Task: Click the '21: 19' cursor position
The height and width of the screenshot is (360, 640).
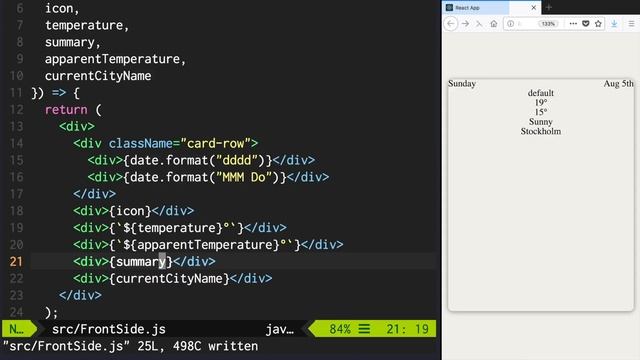Action: (x=407, y=329)
